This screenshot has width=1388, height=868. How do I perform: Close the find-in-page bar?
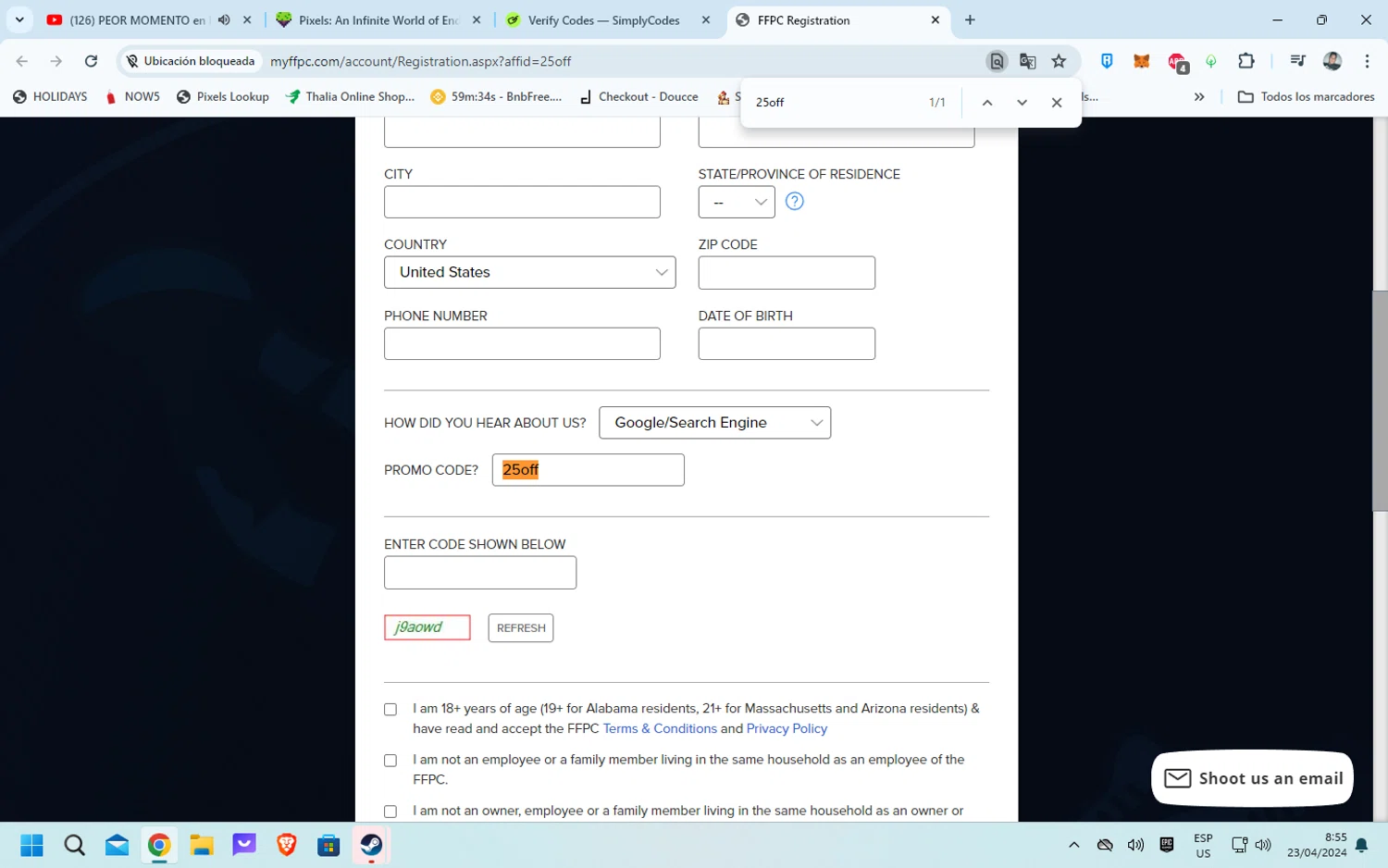pyautogui.click(x=1057, y=103)
